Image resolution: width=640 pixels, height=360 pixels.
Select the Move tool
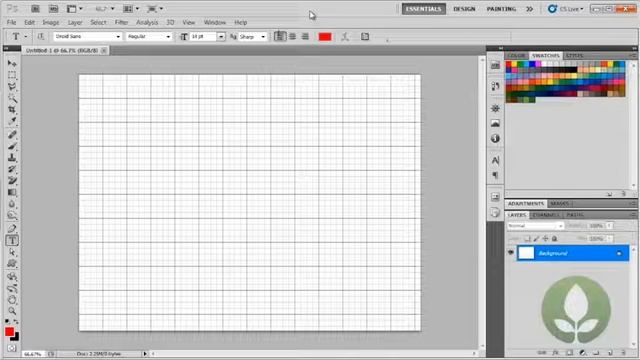12,63
